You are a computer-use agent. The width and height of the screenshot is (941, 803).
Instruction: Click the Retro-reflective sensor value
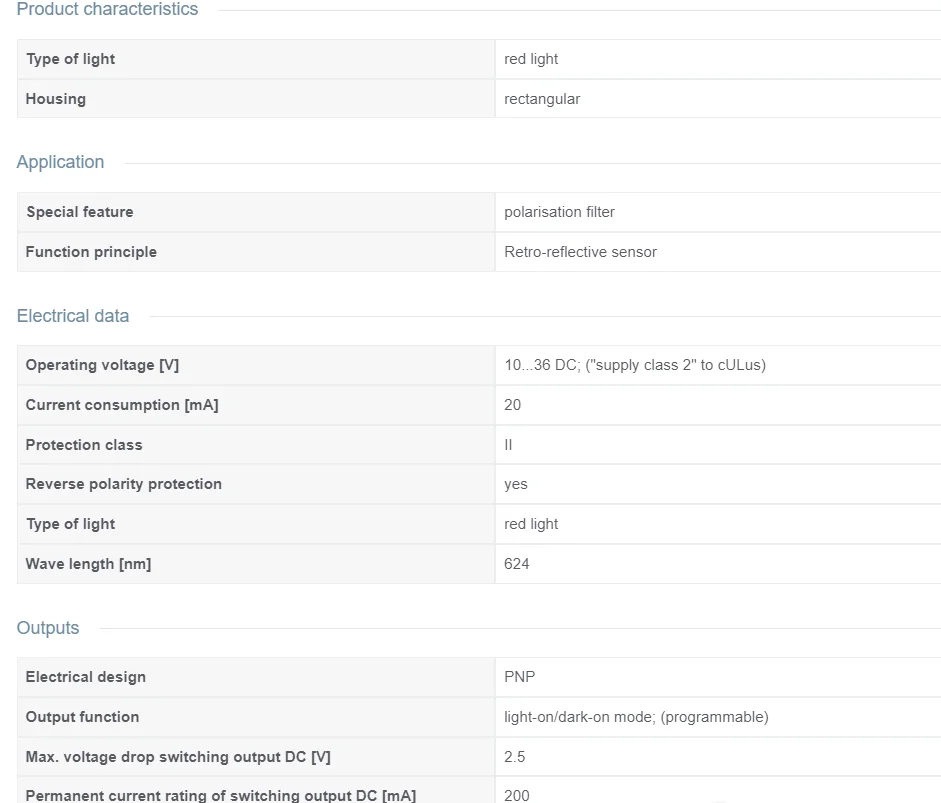click(x=580, y=252)
